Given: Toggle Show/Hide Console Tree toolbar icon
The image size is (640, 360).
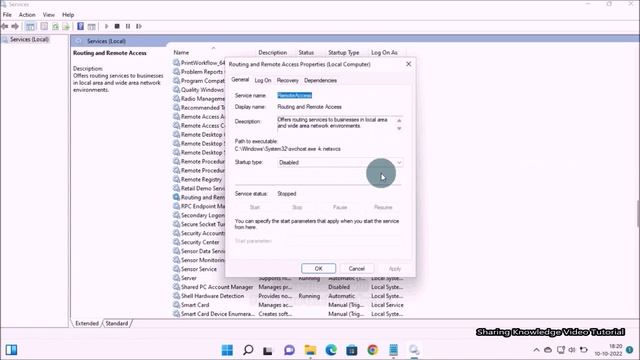Looking at the screenshot, I should [30, 27].
